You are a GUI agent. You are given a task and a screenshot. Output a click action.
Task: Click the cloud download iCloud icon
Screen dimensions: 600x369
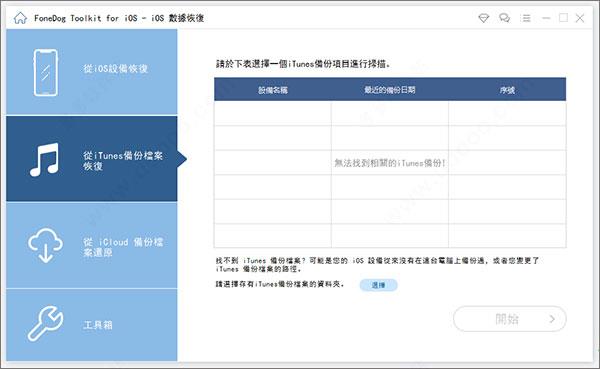[46, 245]
